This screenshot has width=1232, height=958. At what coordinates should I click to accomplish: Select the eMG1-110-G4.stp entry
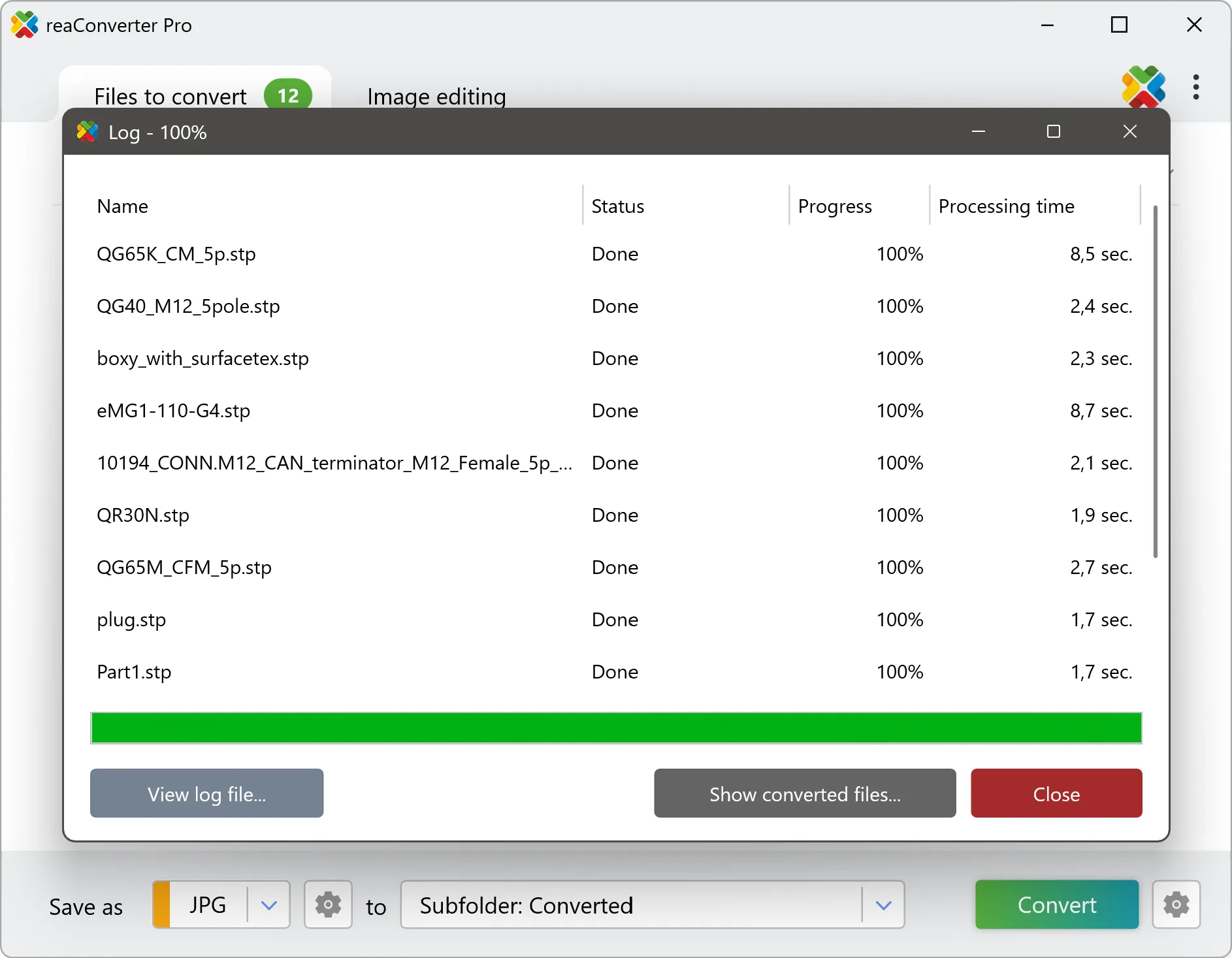tap(615, 411)
